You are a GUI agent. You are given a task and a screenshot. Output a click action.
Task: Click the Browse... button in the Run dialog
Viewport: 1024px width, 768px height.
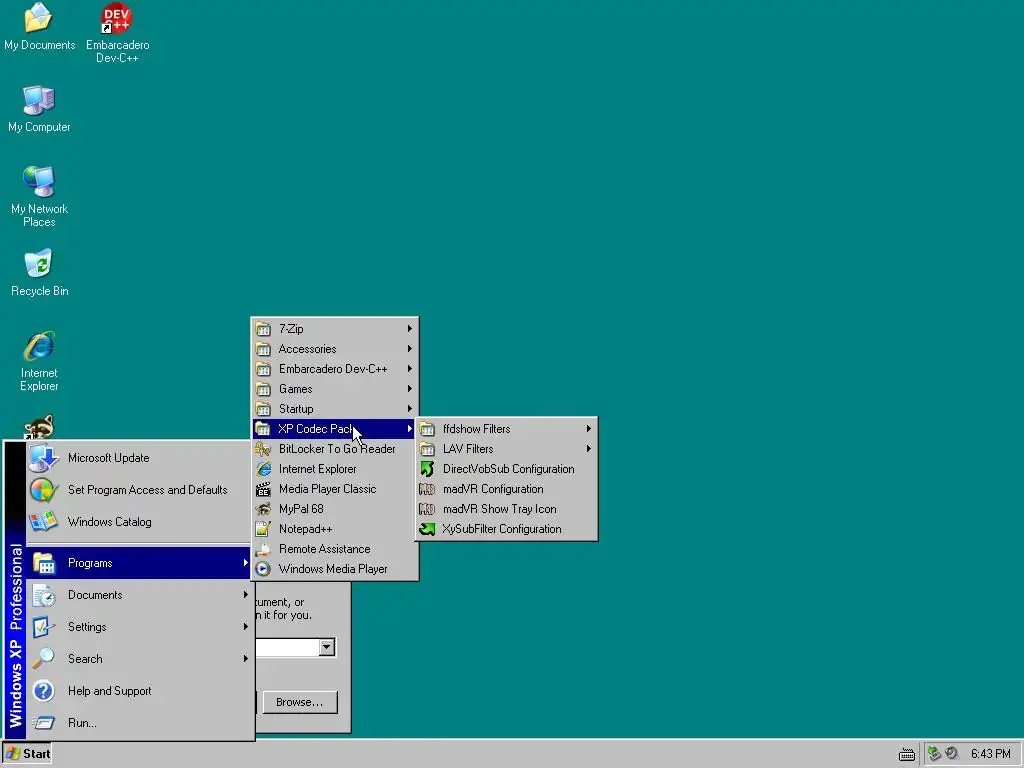click(x=300, y=702)
